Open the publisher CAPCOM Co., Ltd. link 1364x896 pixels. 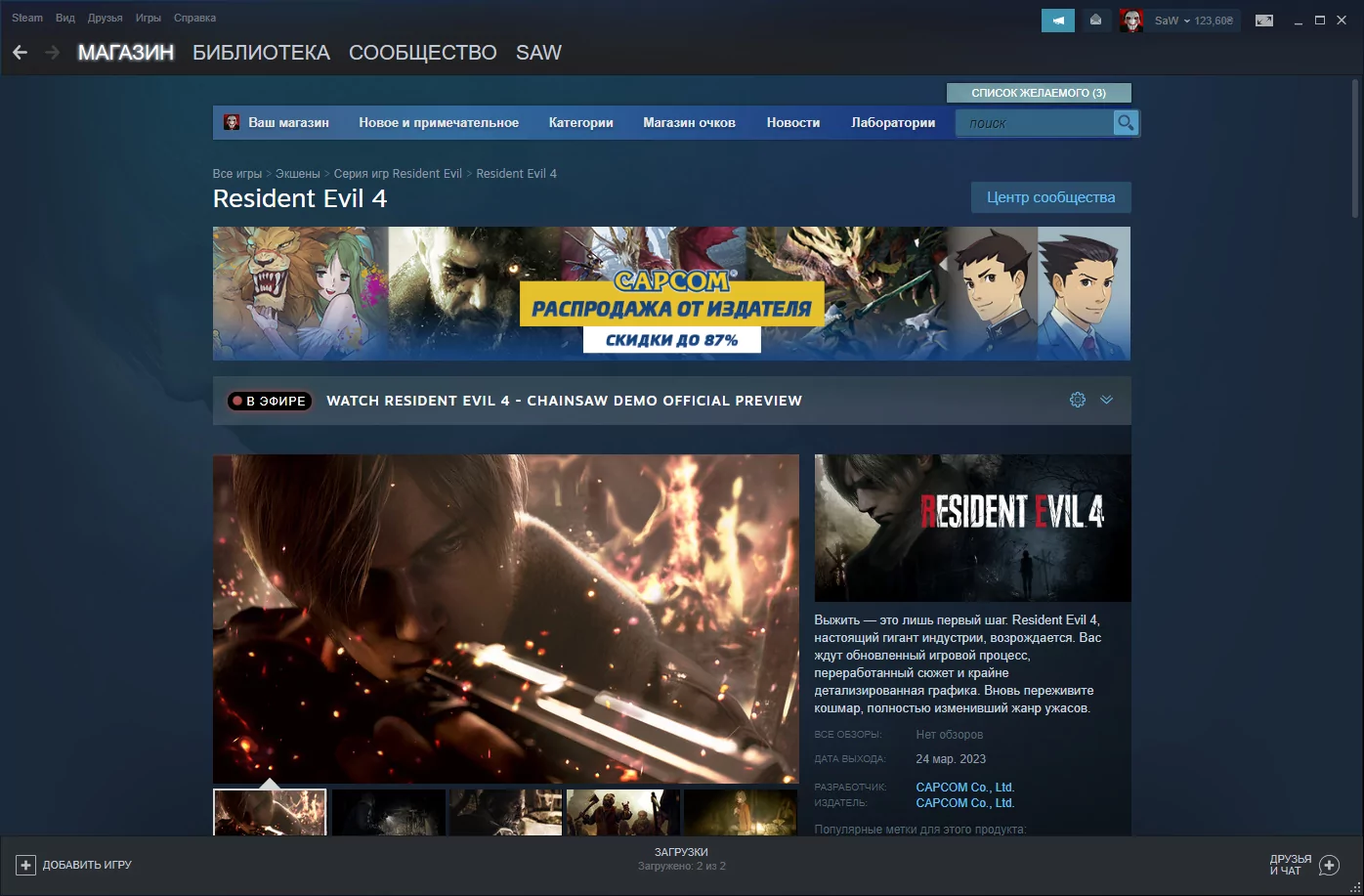(x=965, y=803)
